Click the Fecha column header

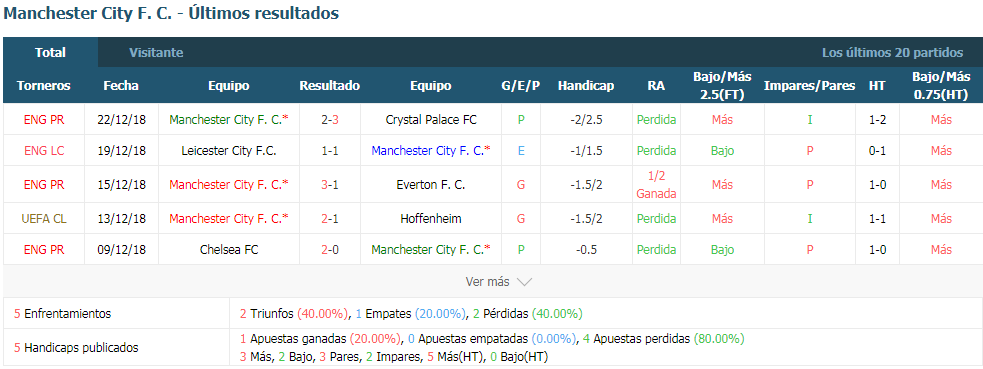(x=121, y=86)
